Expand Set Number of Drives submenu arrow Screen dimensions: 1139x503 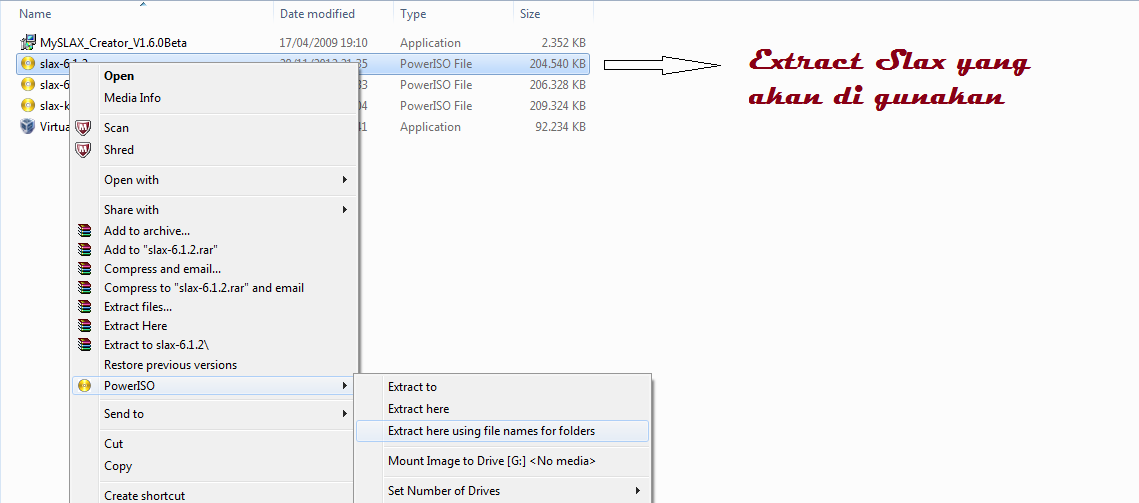pyautogui.click(x=638, y=491)
